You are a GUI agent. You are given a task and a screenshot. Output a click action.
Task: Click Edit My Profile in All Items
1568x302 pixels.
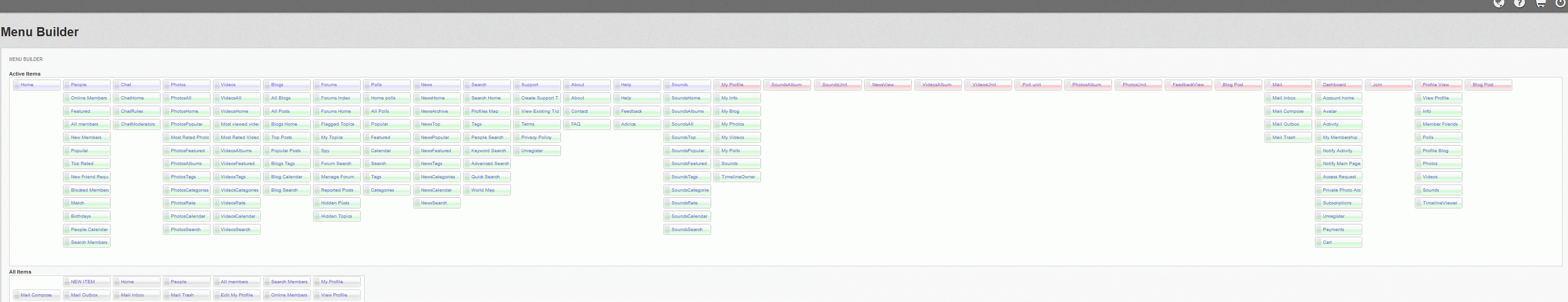237,295
